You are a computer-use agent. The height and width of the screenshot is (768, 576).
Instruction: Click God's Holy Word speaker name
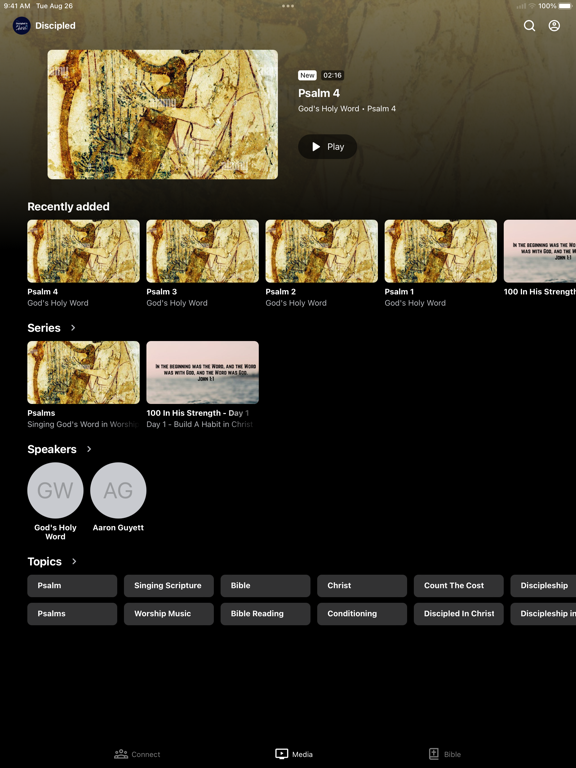point(55,532)
